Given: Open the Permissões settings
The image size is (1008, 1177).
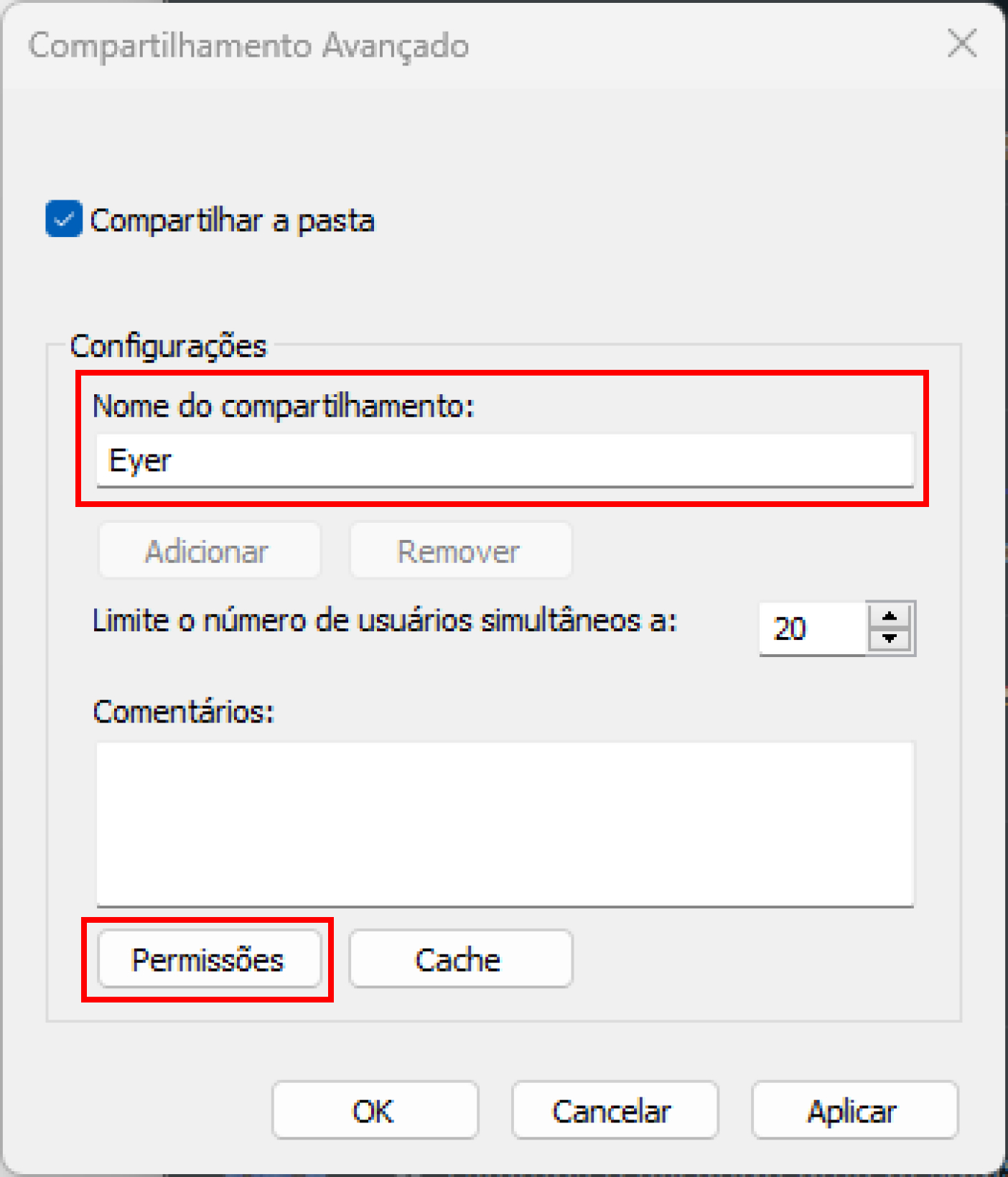Looking at the screenshot, I should tap(209, 959).
